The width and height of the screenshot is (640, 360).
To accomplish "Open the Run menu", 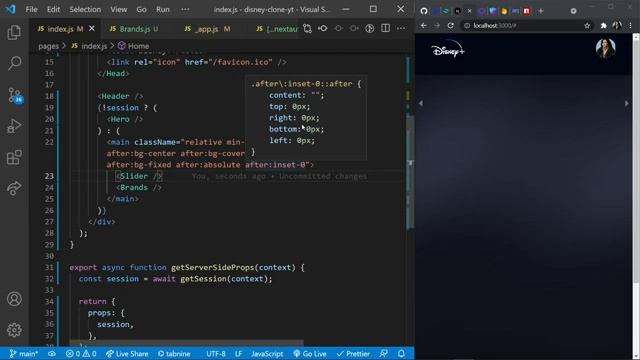I will coord(163,9).
